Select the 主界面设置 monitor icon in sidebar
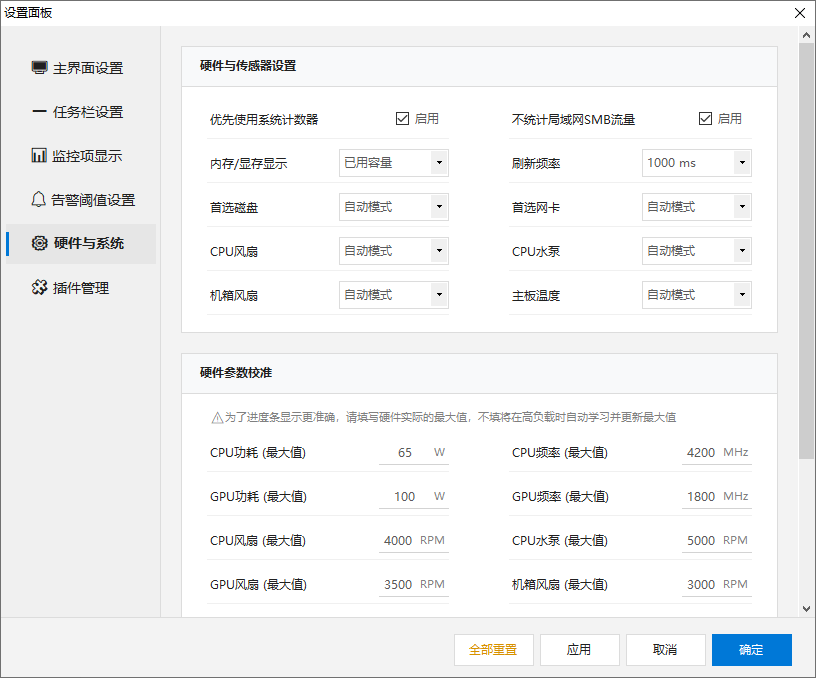Screen dimensions: 816x678 [38, 67]
